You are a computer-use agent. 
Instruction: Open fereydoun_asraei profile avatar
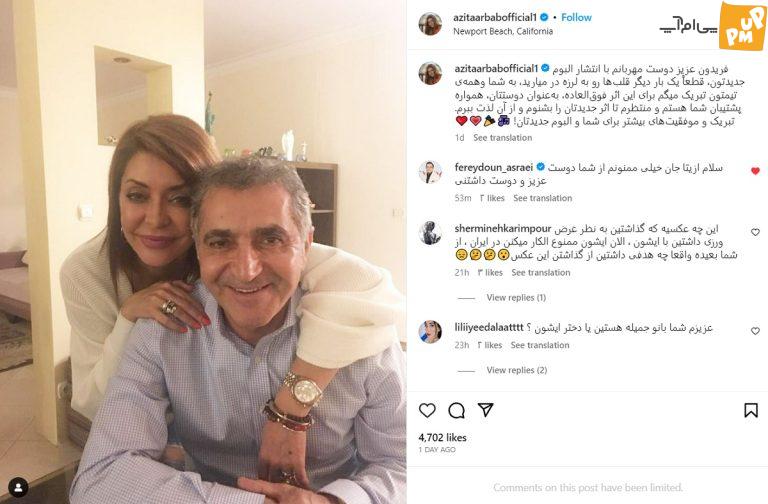pos(430,172)
